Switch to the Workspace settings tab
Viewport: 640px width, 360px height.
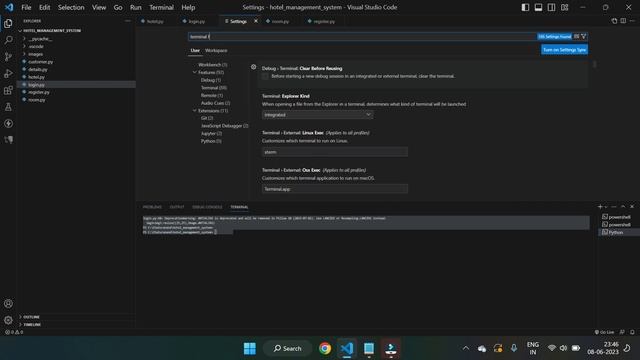point(216,51)
